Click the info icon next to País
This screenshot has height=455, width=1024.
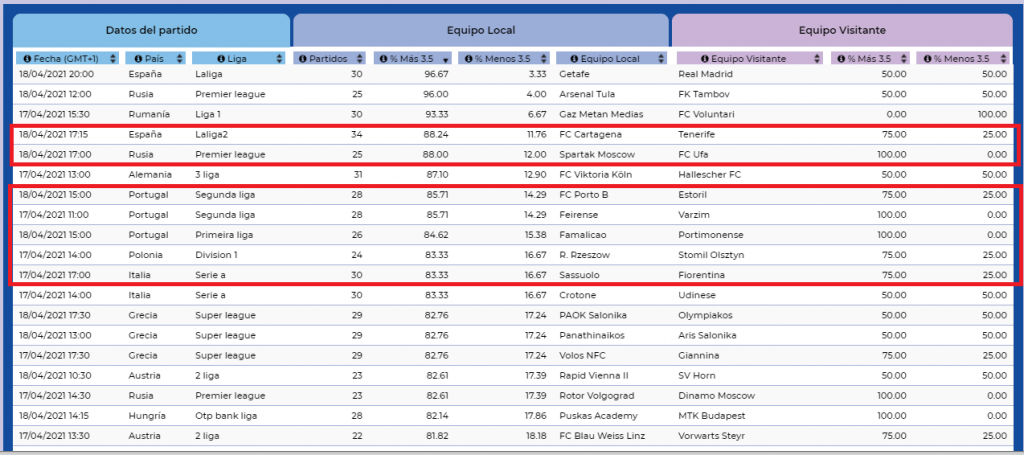click(x=137, y=59)
